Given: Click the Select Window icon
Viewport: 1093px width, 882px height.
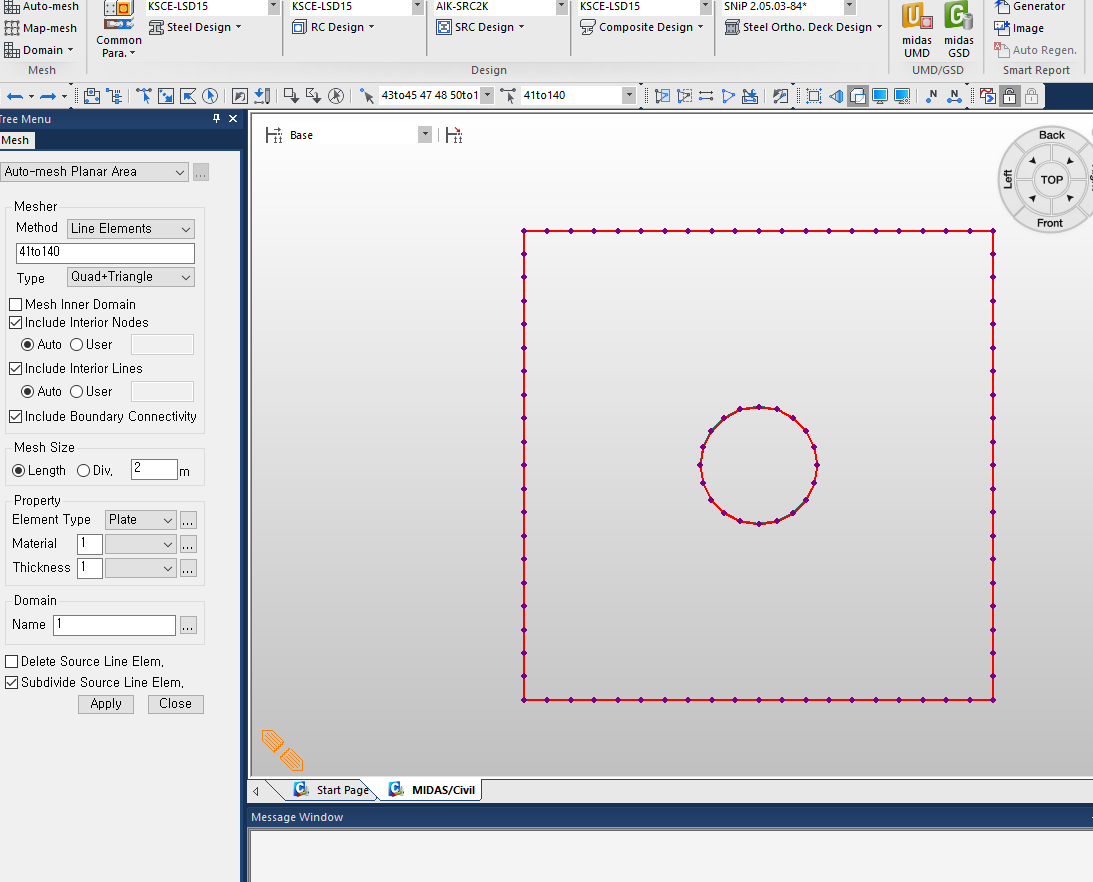Looking at the screenshot, I should tap(166, 96).
